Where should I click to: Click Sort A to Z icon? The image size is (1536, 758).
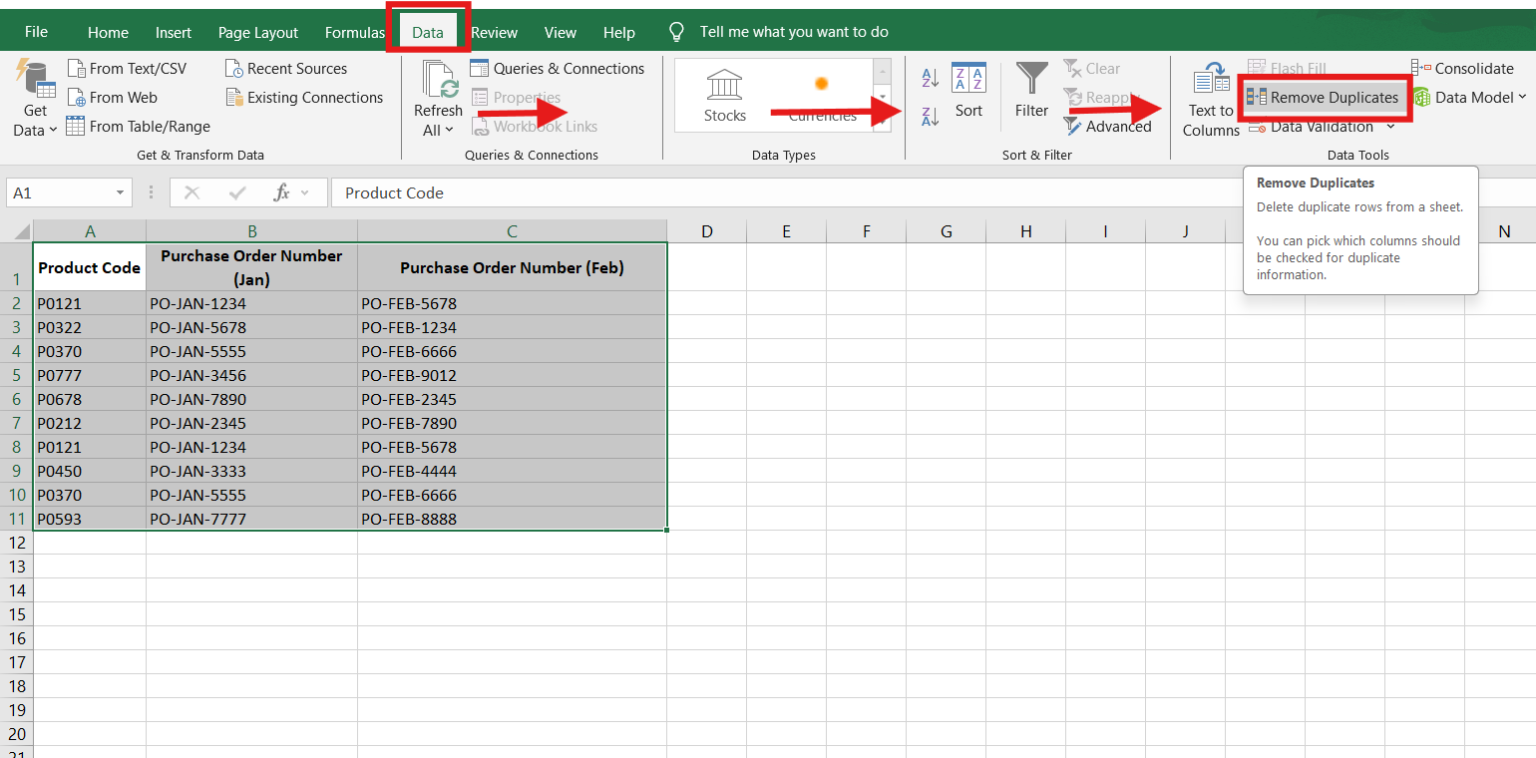click(928, 76)
